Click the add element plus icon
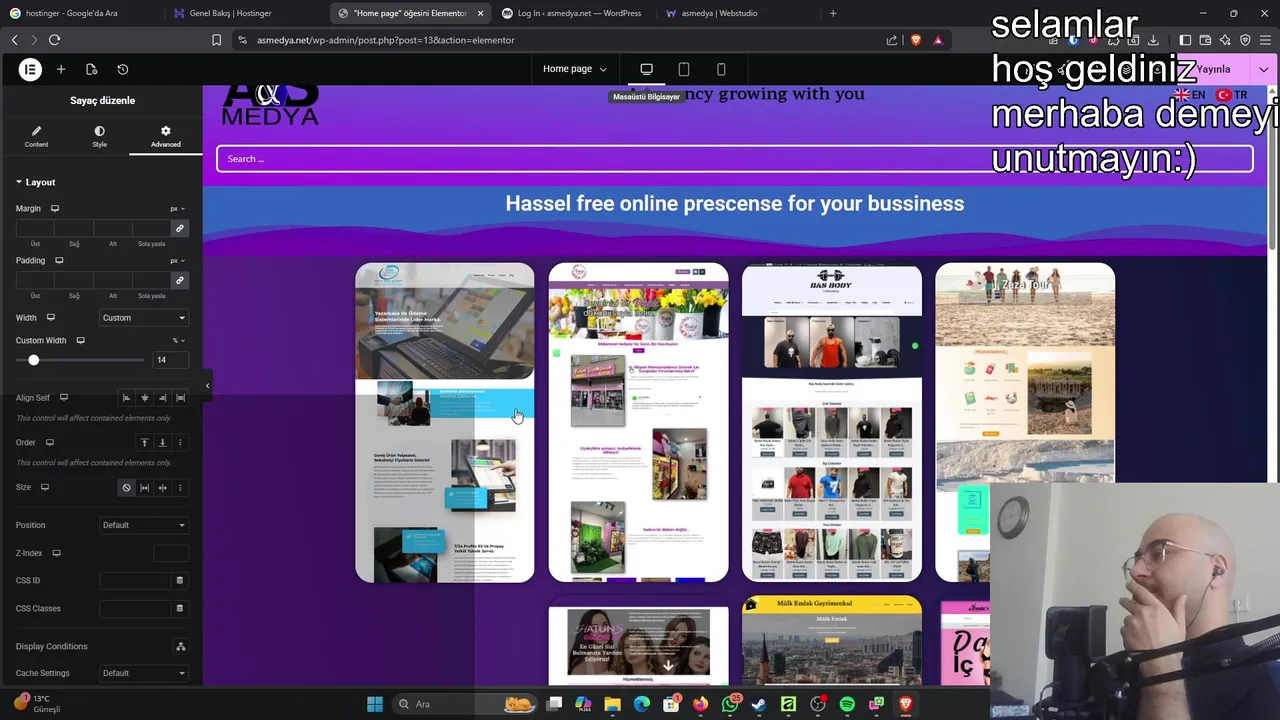The width and height of the screenshot is (1280, 720). pyautogui.click(x=61, y=69)
